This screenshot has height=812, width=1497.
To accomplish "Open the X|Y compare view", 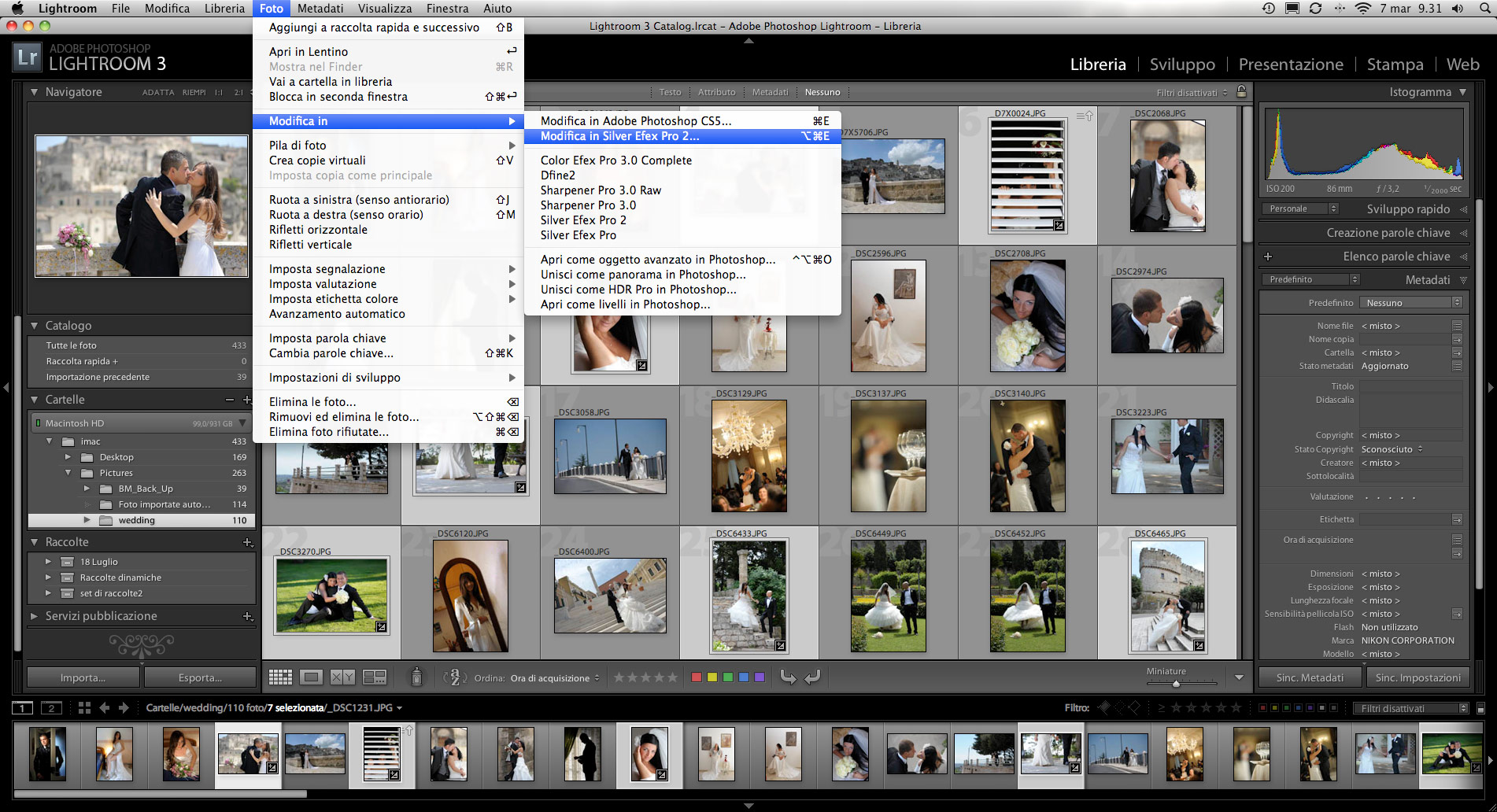I will coord(342,677).
